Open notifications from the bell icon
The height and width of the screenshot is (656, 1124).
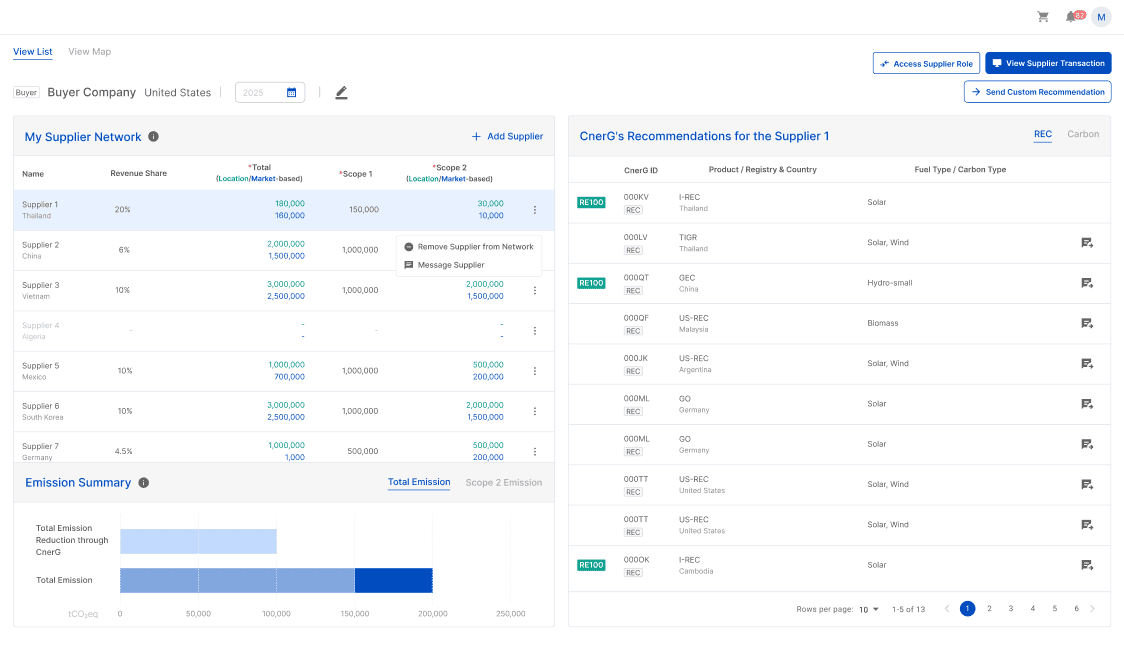coord(1071,16)
